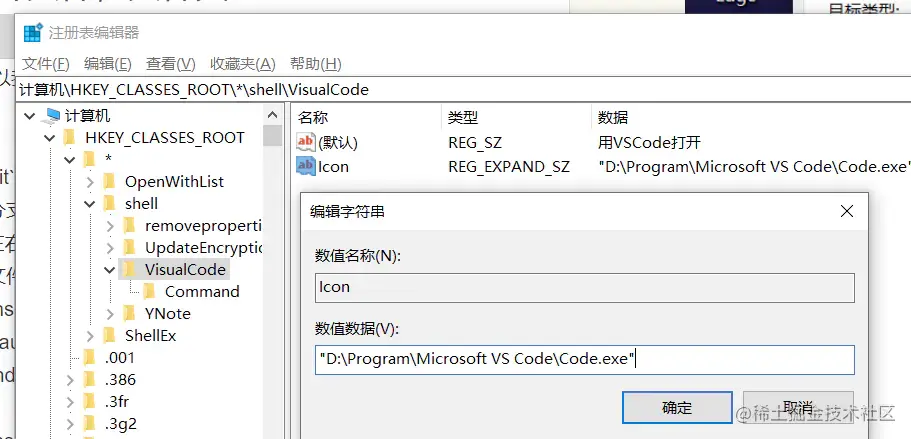The image size is (911, 439).
Task: Click the REG_EXPAND_SZ type cell
Action: 509,167
